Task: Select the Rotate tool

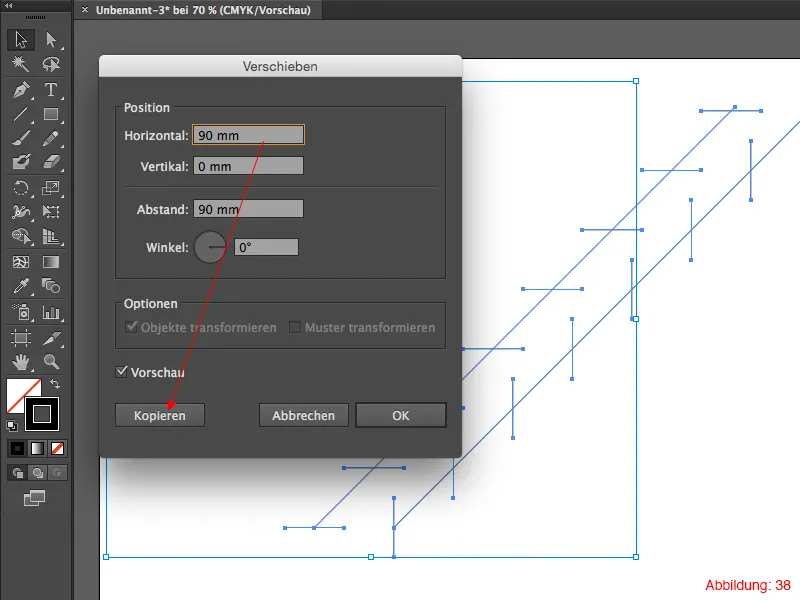Action: coord(21,188)
